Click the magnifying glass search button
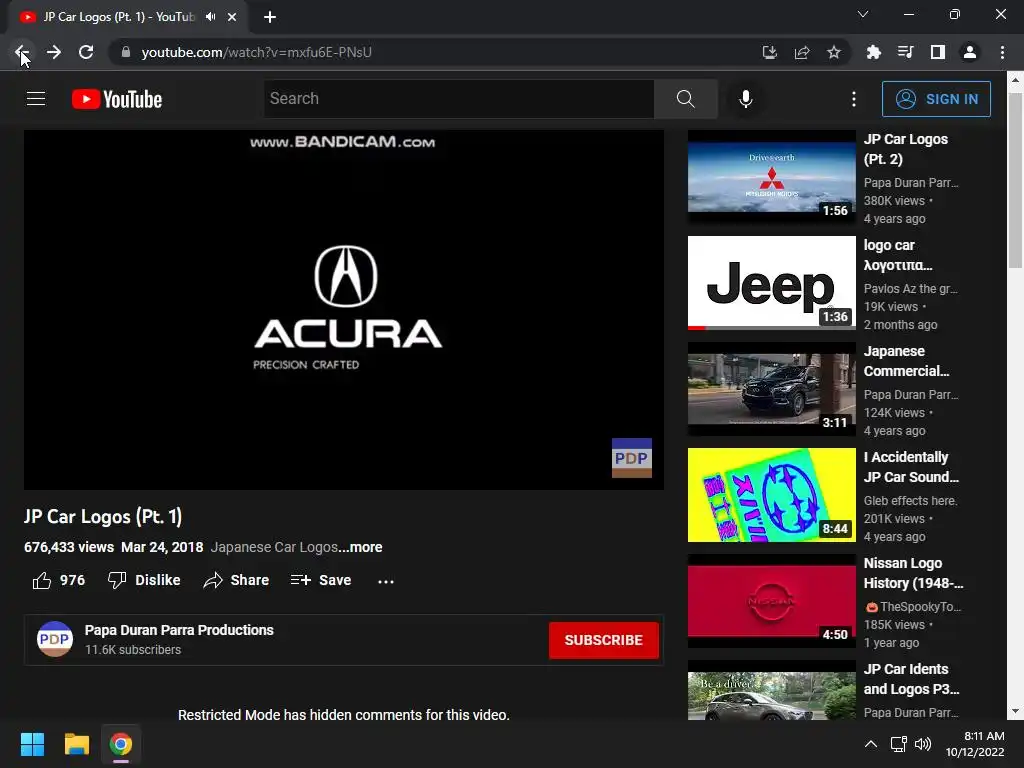The width and height of the screenshot is (1024, 768). click(686, 99)
